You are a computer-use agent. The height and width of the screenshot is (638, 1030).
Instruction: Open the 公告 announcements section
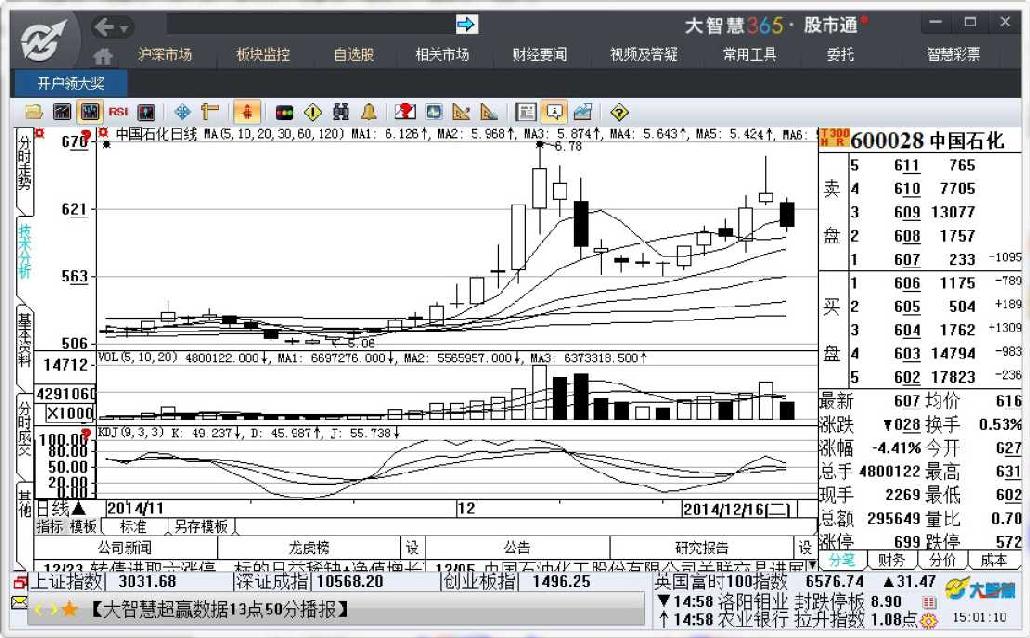pos(518,547)
